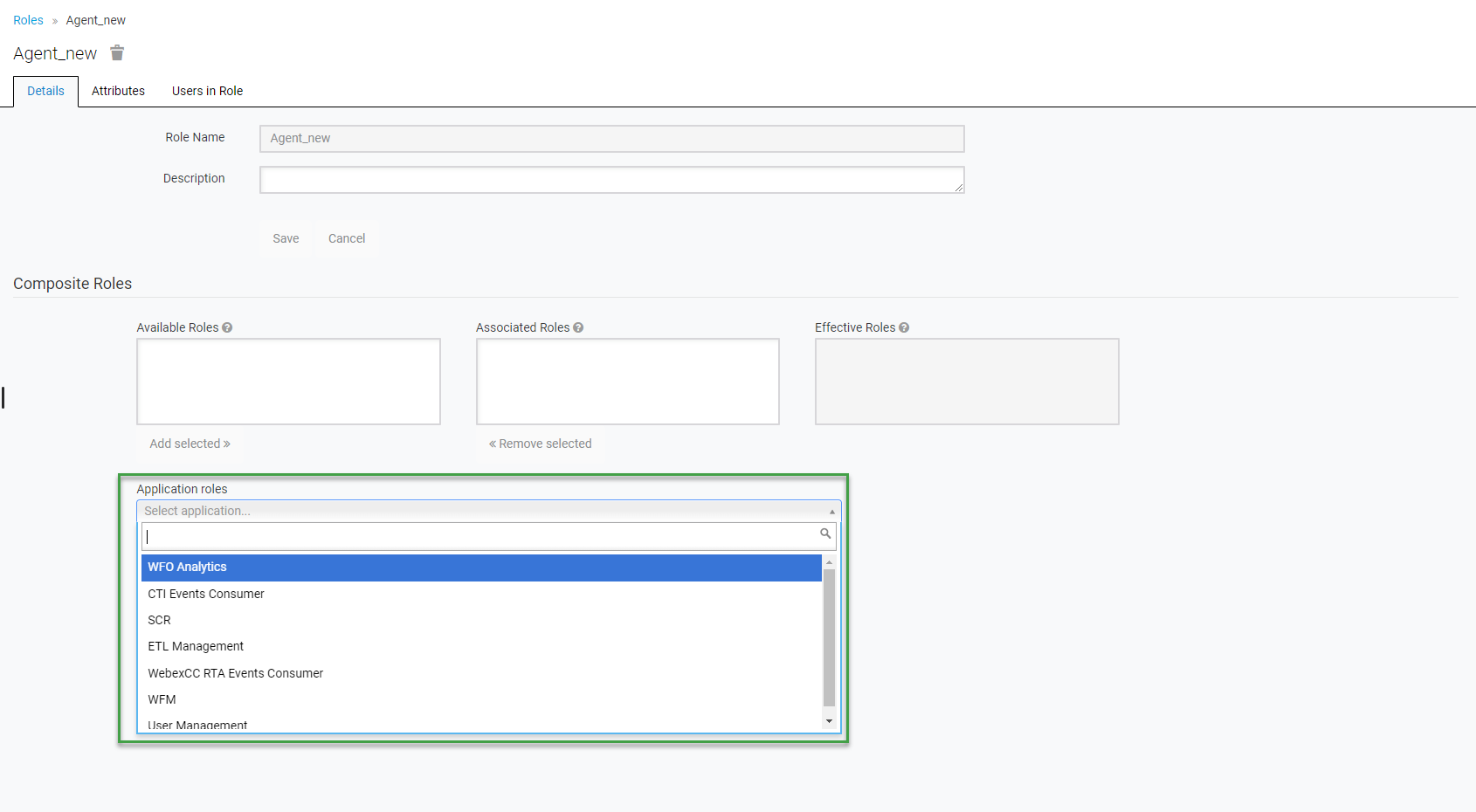Go to Roles breadcrumb link
The width and height of the screenshot is (1476, 812).
pyautogui.click(x=28, y=20)
